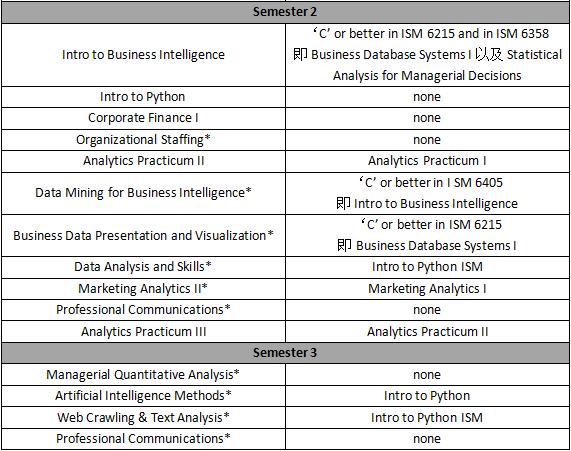The height and width of the screenshot is (451, 571).
Task: Click the Organizational Staffing* cell
Action: [x=143, y=140]
